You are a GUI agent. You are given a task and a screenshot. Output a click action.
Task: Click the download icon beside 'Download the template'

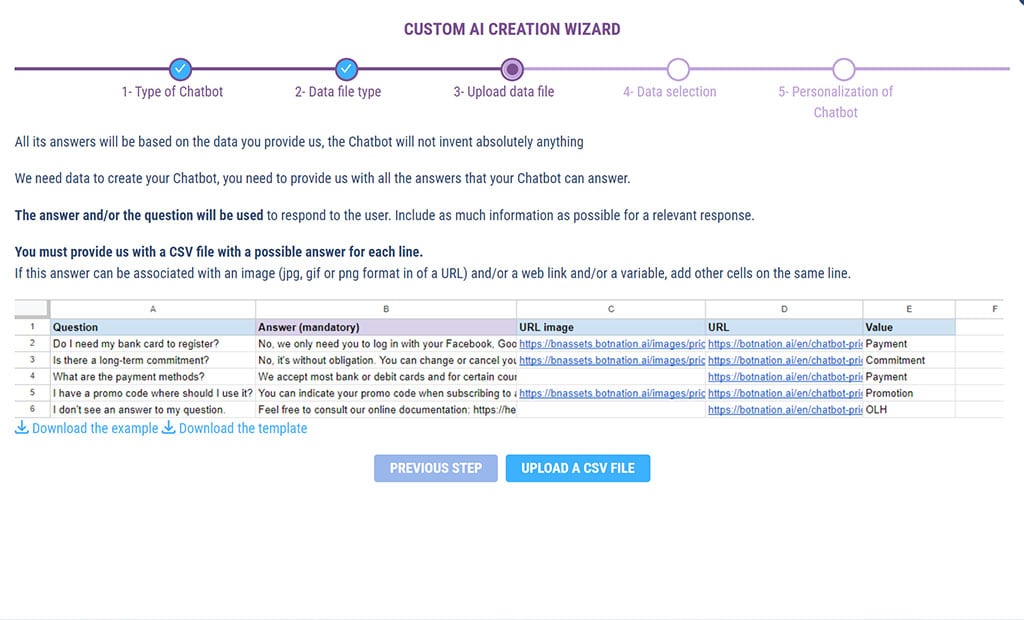tap(168, 428)
